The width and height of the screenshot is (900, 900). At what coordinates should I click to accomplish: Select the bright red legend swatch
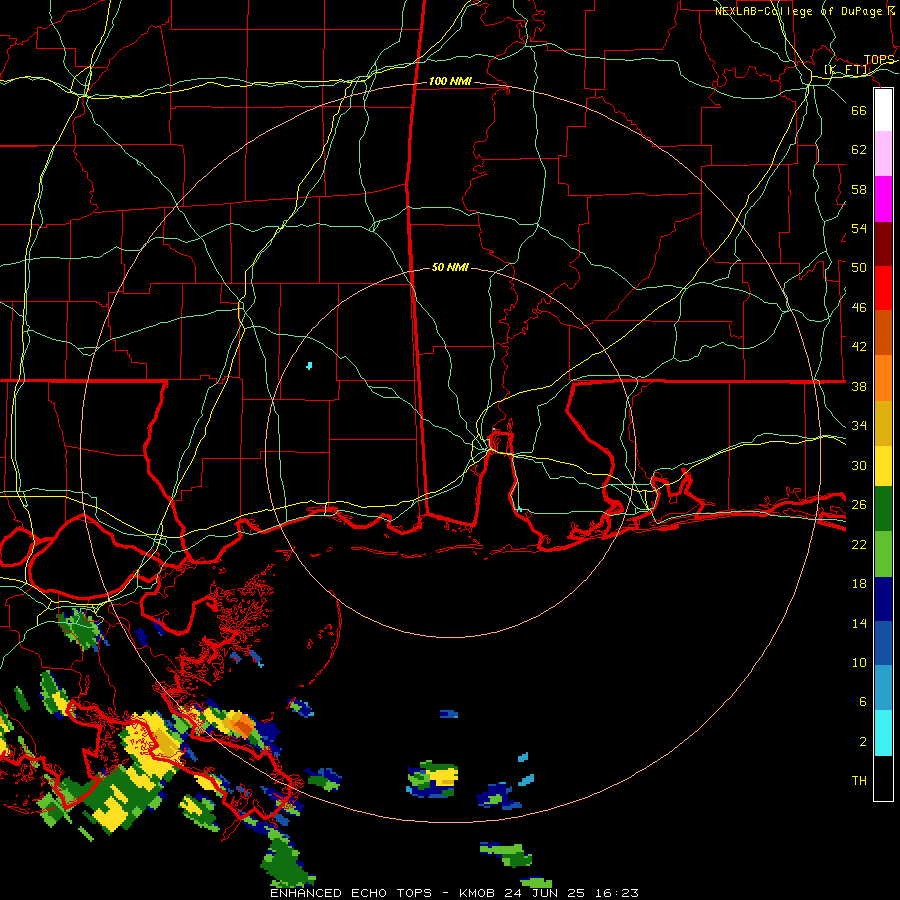[883, 288]
